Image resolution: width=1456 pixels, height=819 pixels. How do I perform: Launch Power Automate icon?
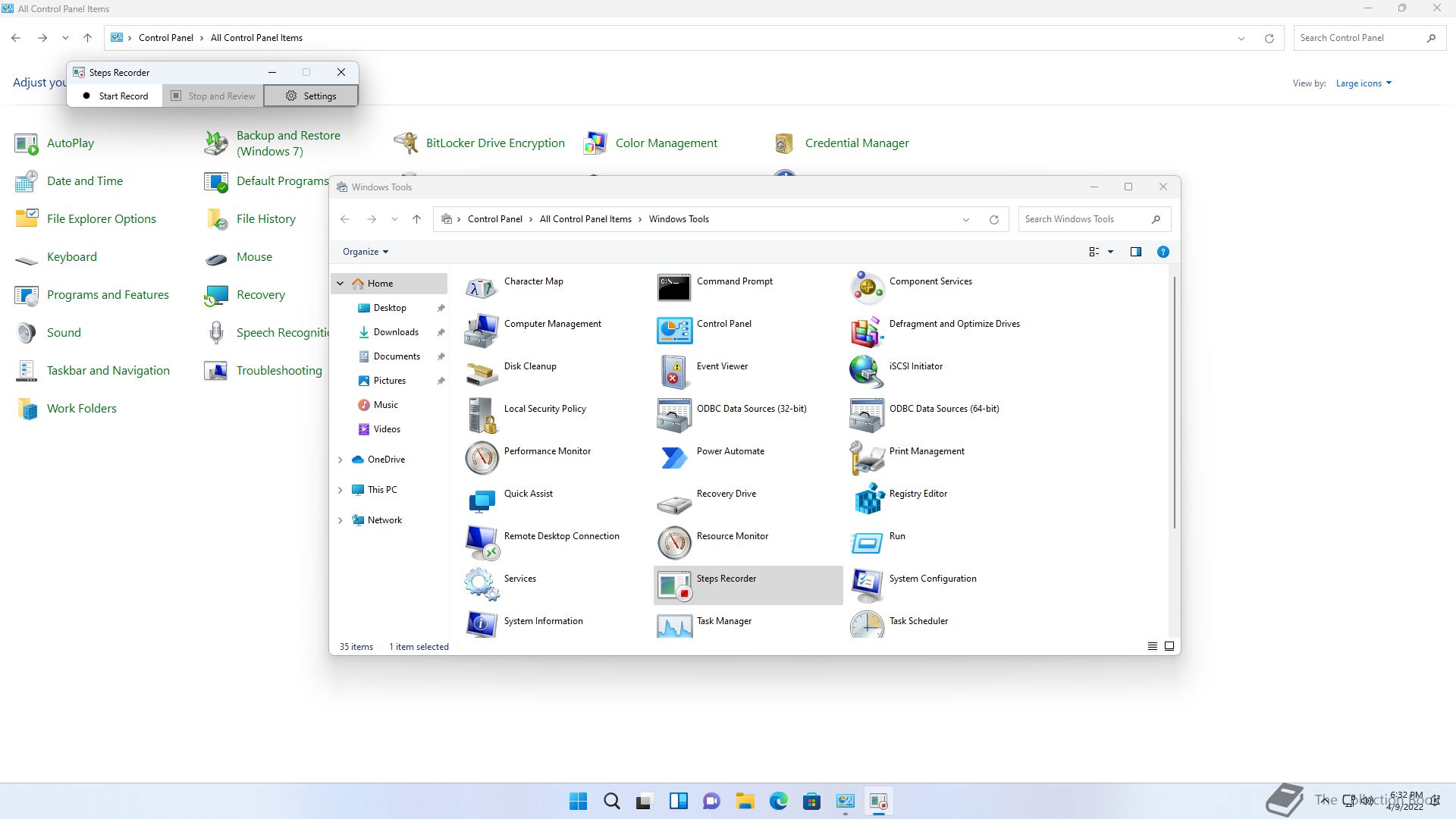click(674, 458)
